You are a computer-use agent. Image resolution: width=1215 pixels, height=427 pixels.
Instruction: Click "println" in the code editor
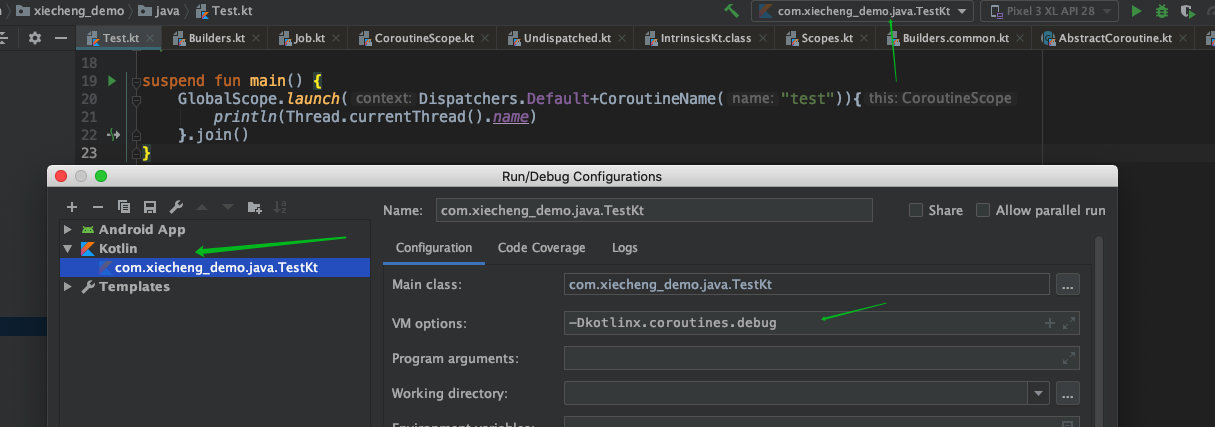(245, 117)
